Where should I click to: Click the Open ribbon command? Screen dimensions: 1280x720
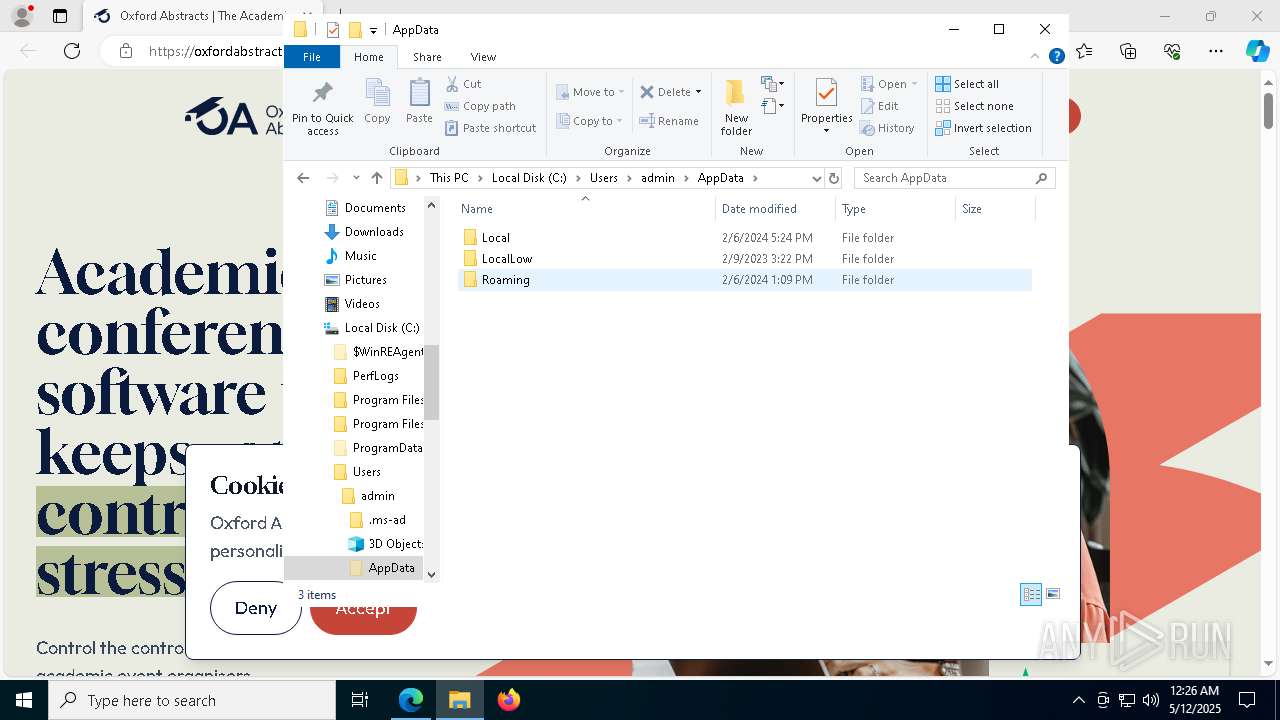click(x=888, y=84)
